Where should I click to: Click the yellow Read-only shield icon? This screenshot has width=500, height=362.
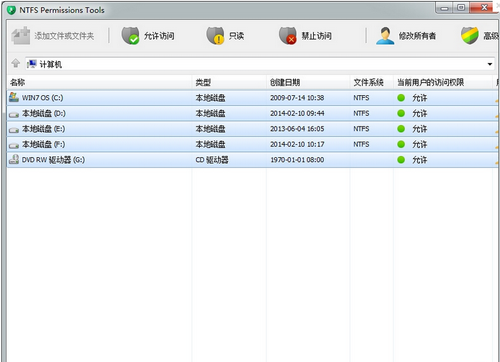(215, 36)
